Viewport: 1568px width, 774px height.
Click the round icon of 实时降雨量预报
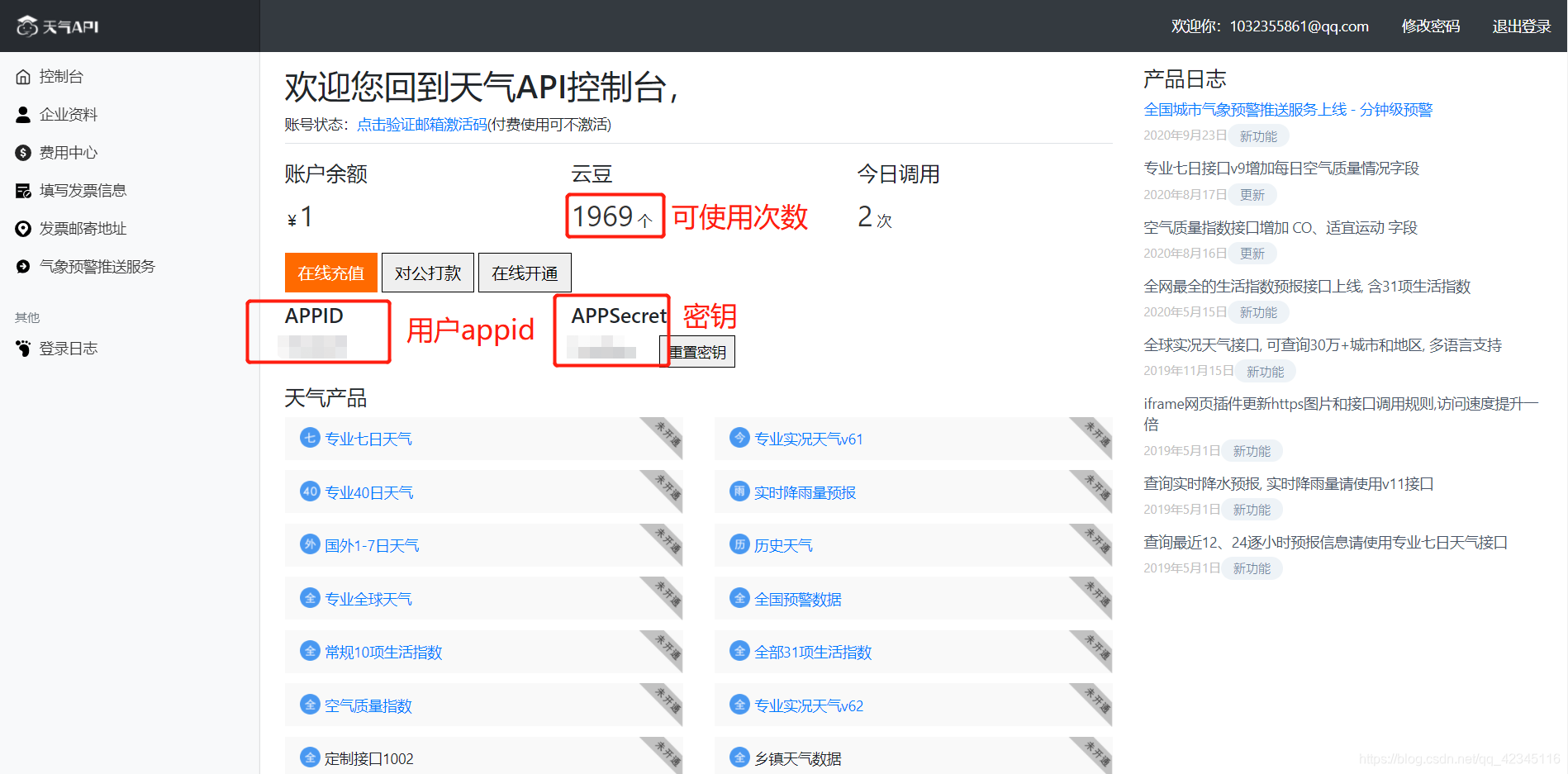pos(739,491)
